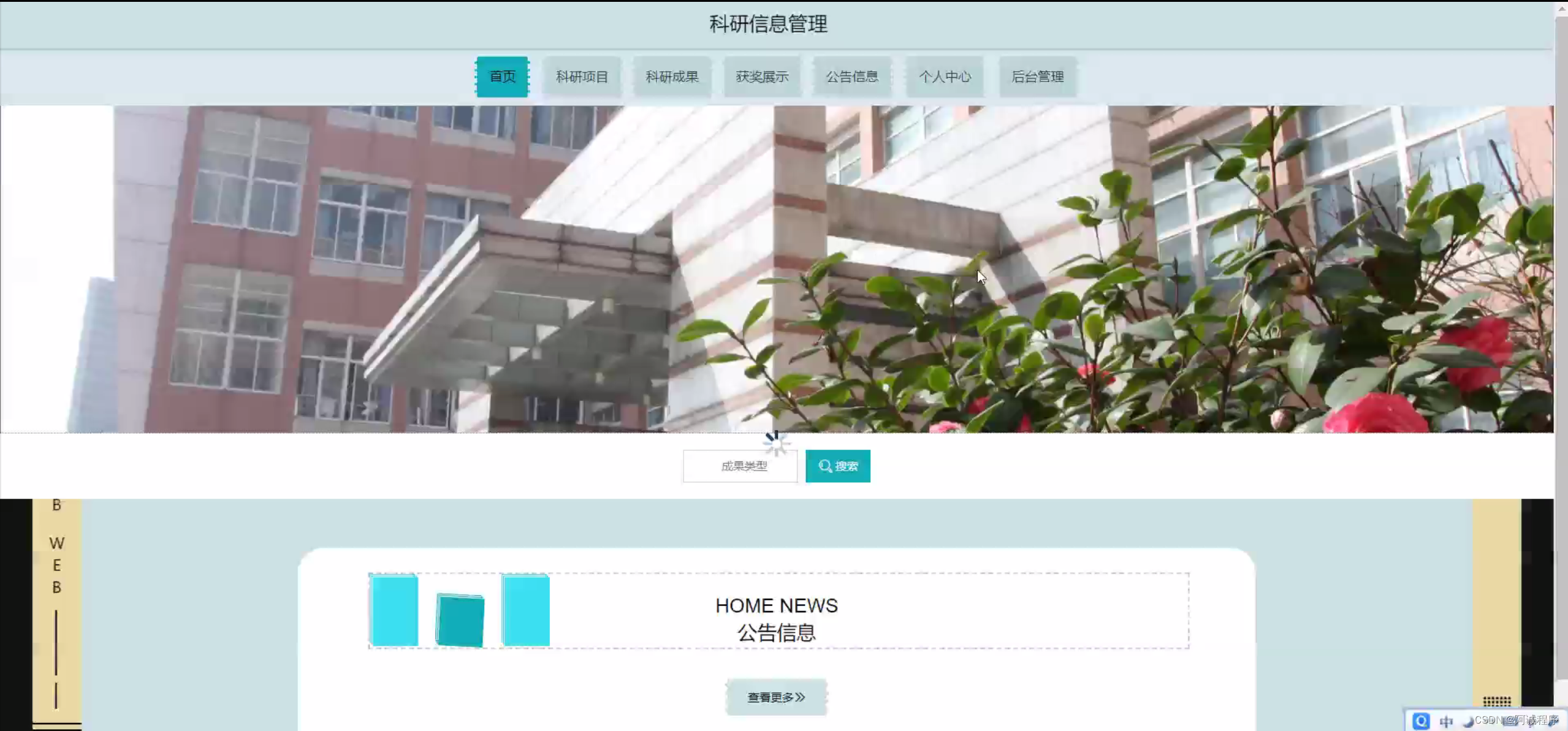Click the blue Q app icon in system tray
Image resolution: width=1568 pixels, height=731 pixels.
1421,721
